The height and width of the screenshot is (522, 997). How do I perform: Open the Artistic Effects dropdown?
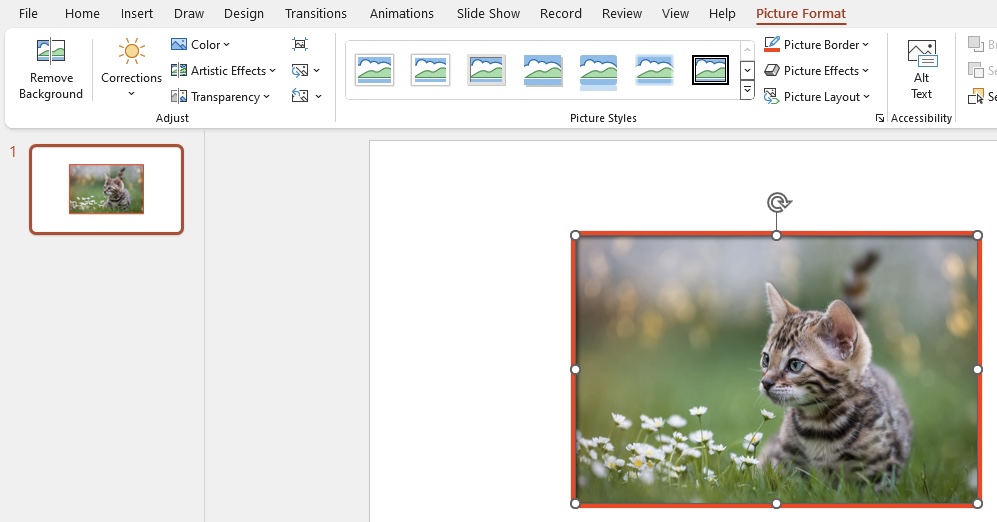point(223,71)
